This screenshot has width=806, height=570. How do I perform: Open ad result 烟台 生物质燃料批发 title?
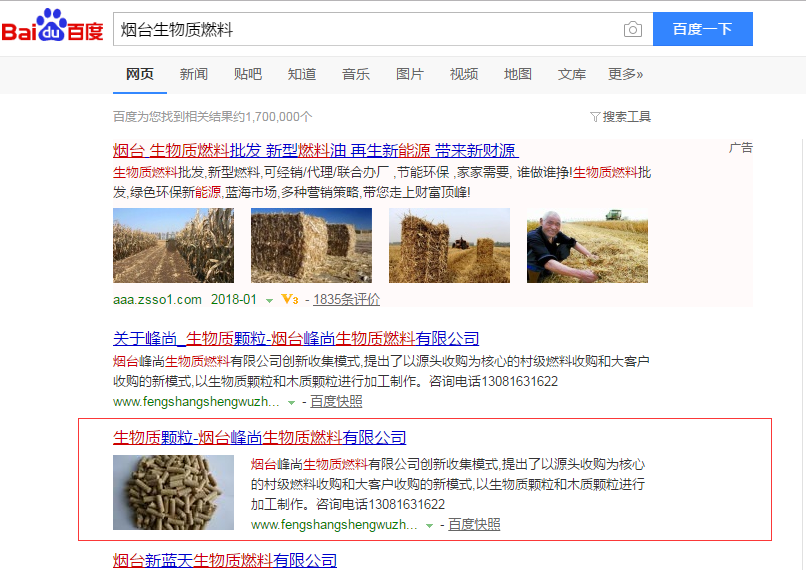[316, 151]
